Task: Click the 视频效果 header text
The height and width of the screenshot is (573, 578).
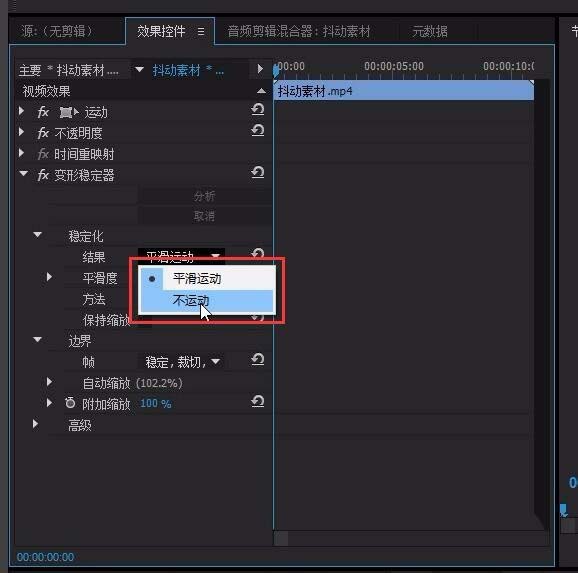Action: [46, 91]
